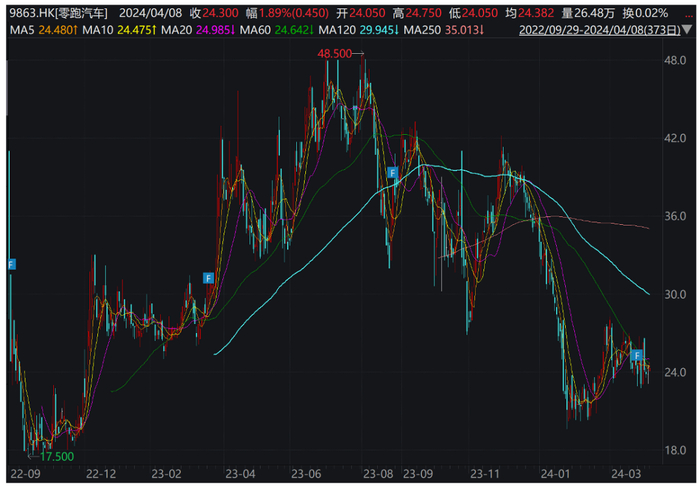Viewport: 700px width, 486px height.
Task: Click the F marker near 24-03
Action: coord(637,355)
